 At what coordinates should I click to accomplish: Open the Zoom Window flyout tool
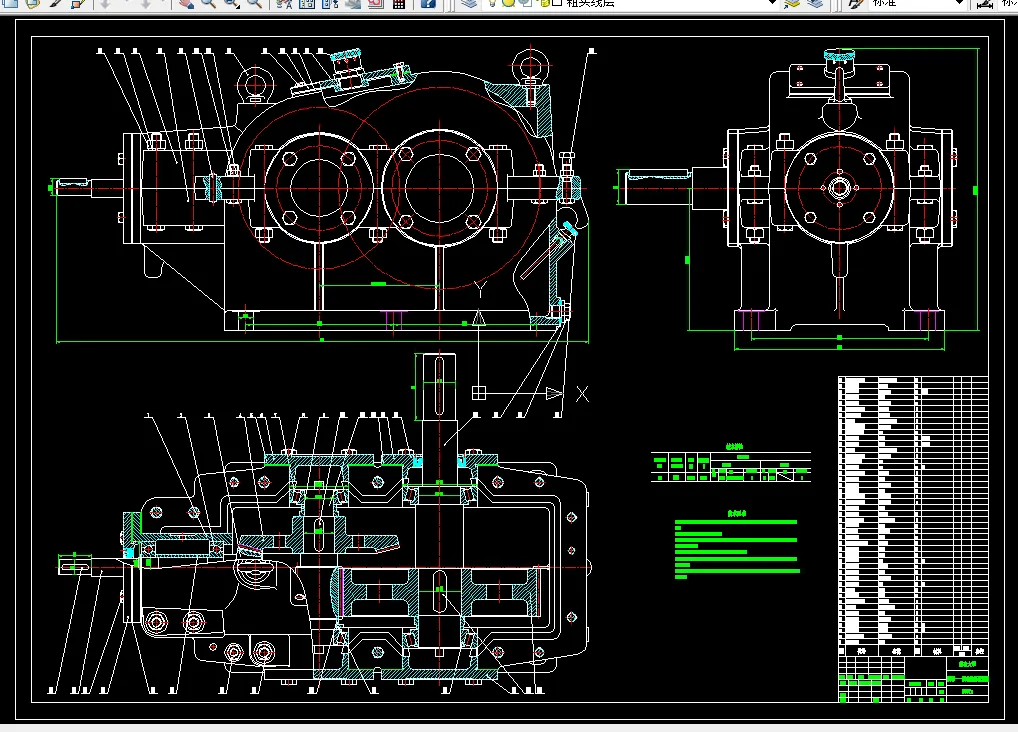232,3
